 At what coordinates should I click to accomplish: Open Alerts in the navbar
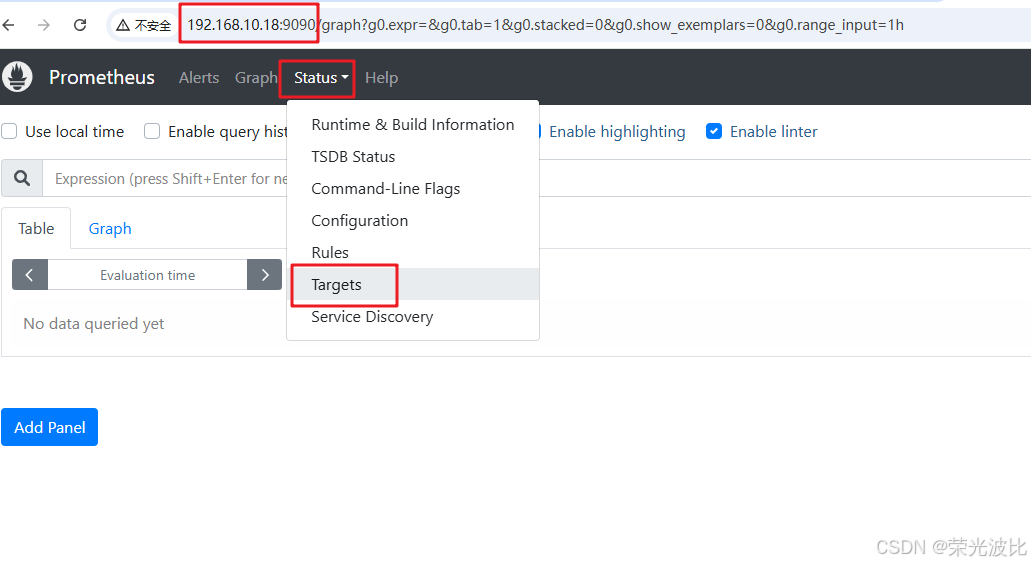[199, 78]
